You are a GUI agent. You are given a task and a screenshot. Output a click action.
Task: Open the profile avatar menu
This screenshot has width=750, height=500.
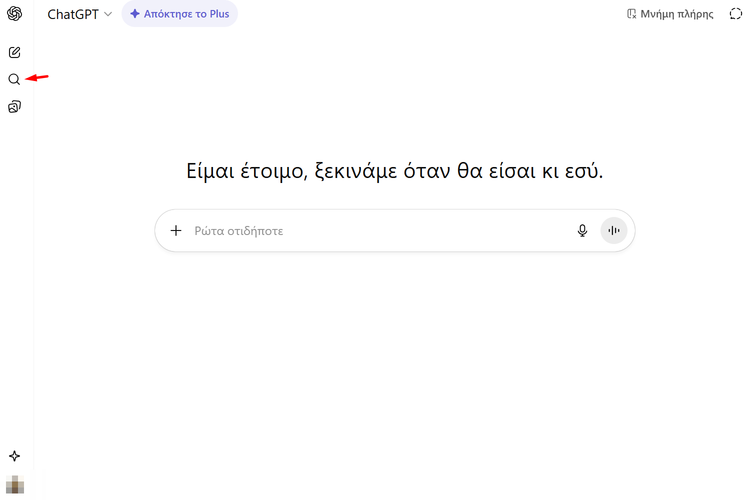pos(14,484)
